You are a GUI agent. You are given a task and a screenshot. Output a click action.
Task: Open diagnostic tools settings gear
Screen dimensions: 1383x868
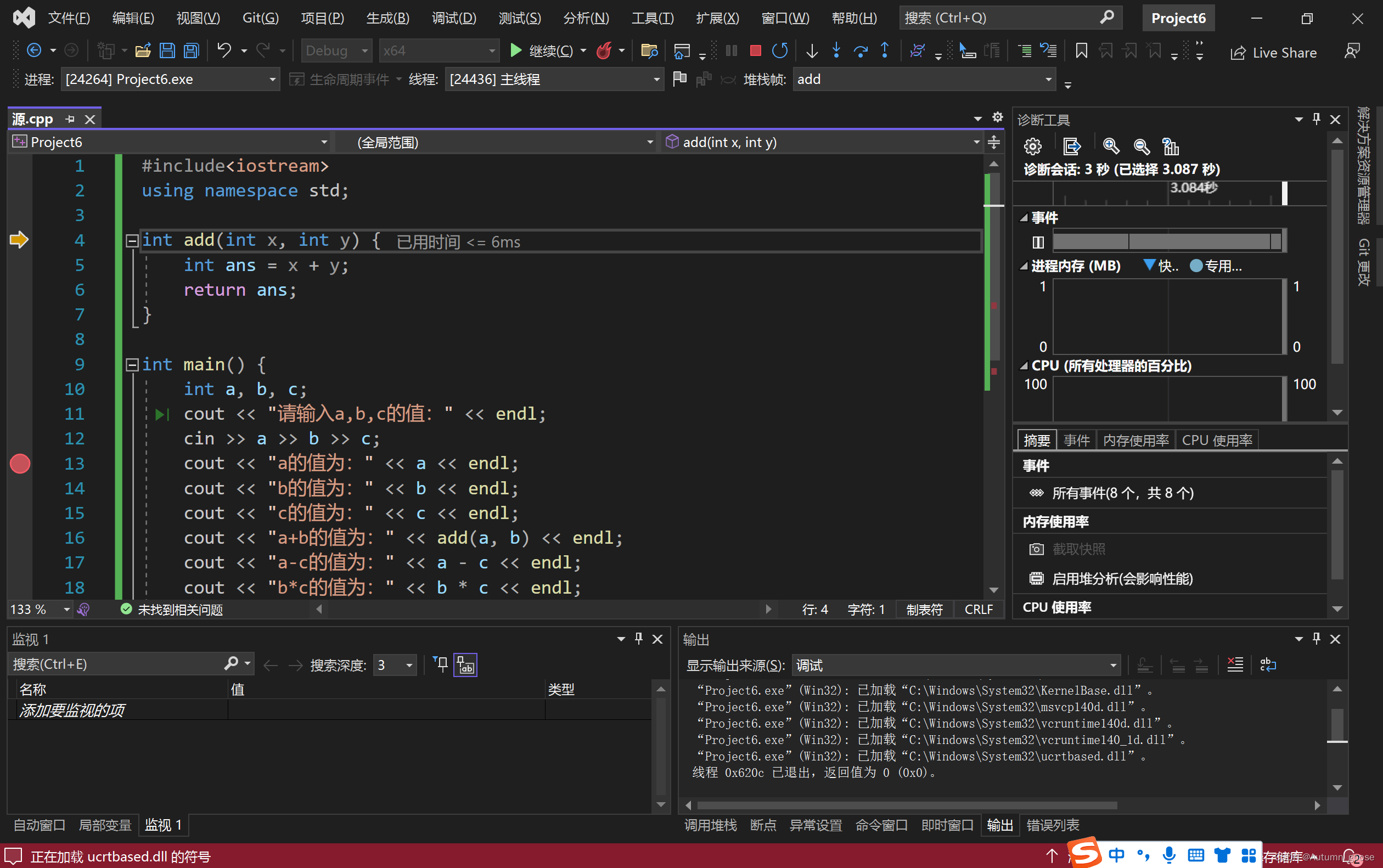[1032, 147]
